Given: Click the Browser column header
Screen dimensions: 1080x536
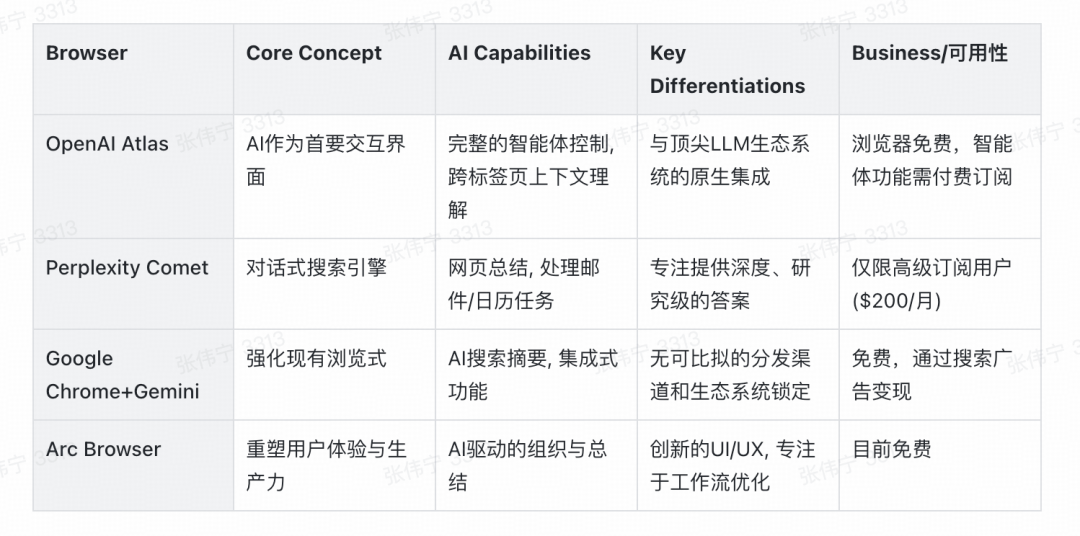Looking at the screenshot, I should (x=87, y=54).
